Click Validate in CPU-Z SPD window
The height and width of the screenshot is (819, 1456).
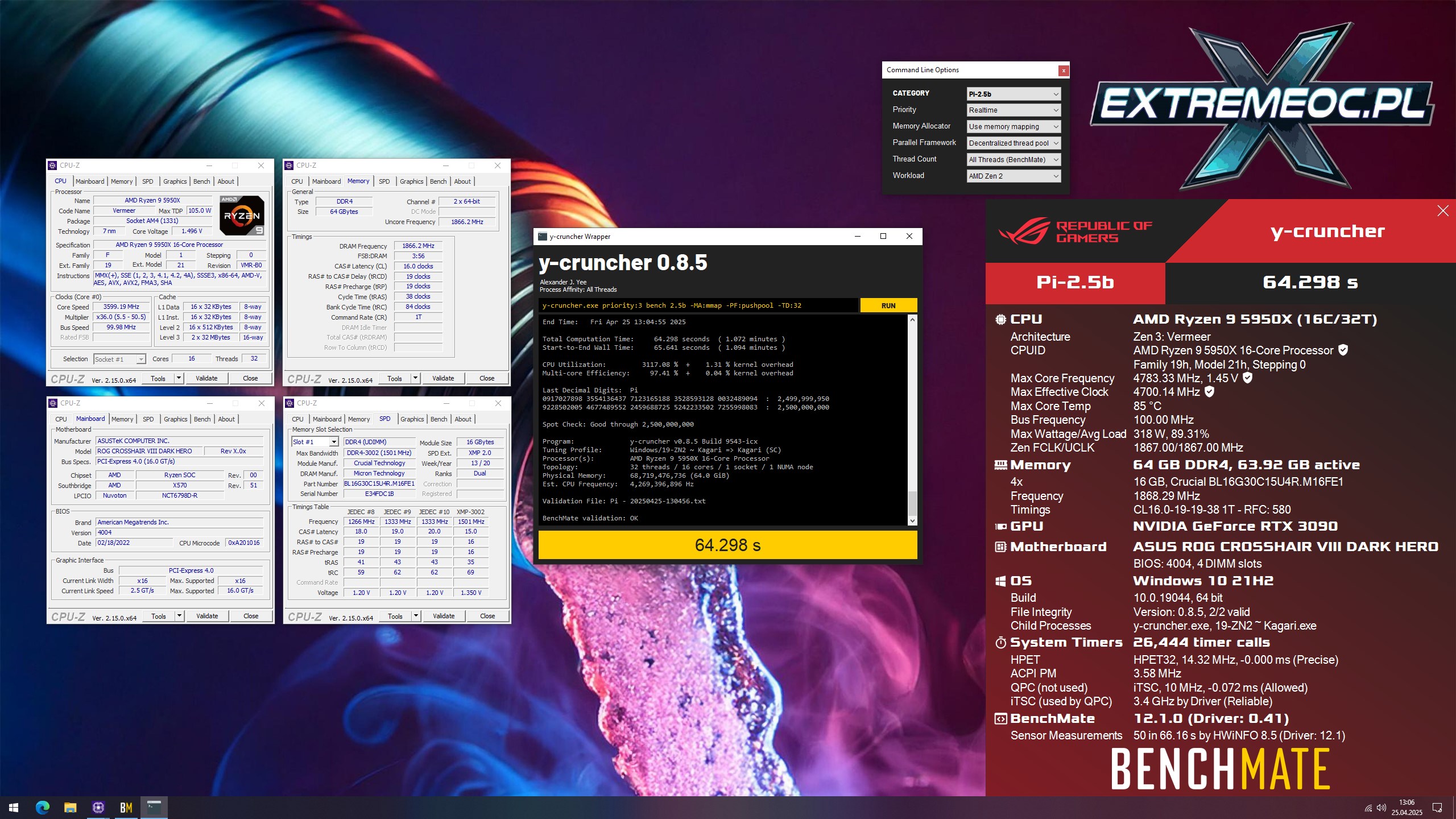coord(444,616)
